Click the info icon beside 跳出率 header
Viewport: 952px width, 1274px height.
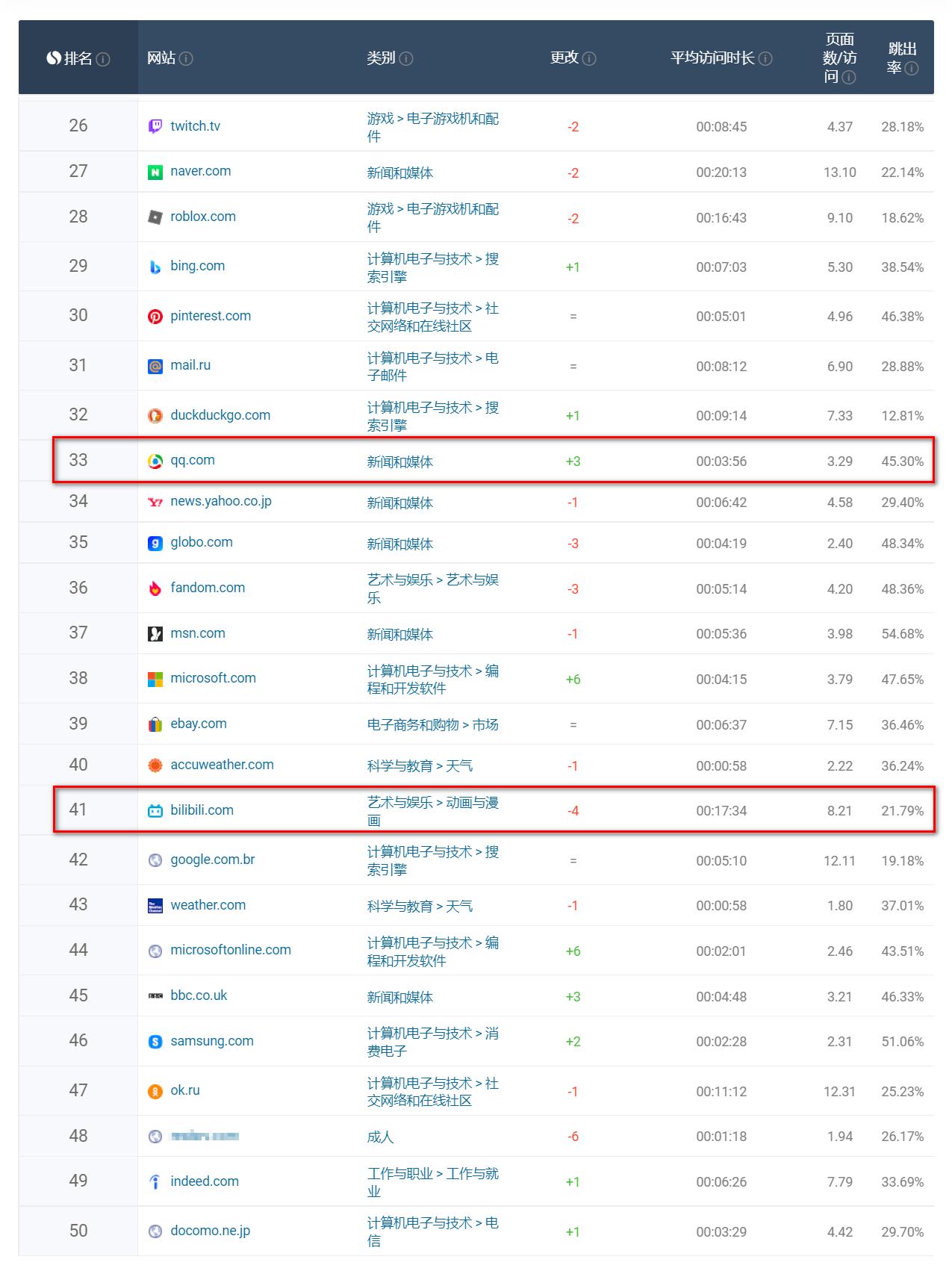[912, 69]
